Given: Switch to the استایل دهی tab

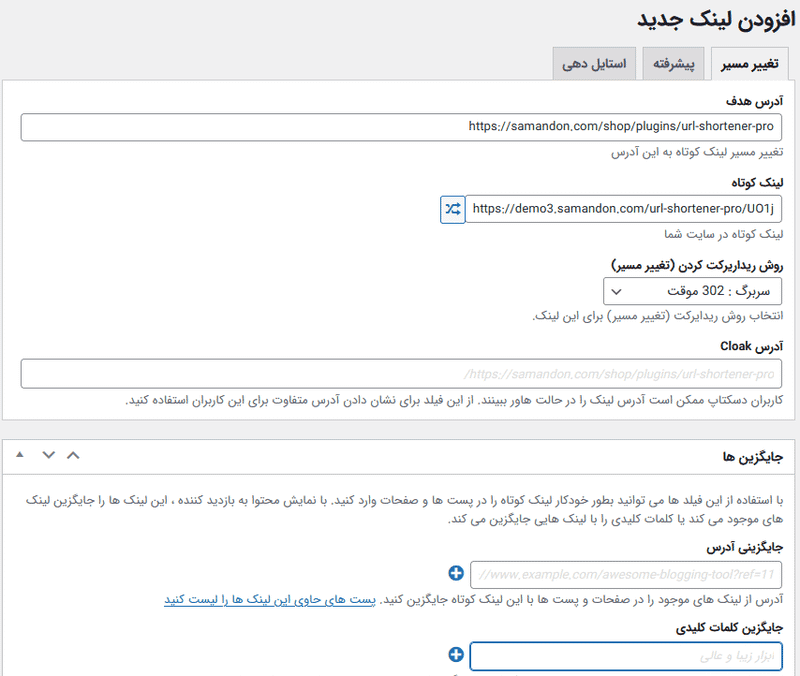Looking at the screenshot, I should (594, 64).
